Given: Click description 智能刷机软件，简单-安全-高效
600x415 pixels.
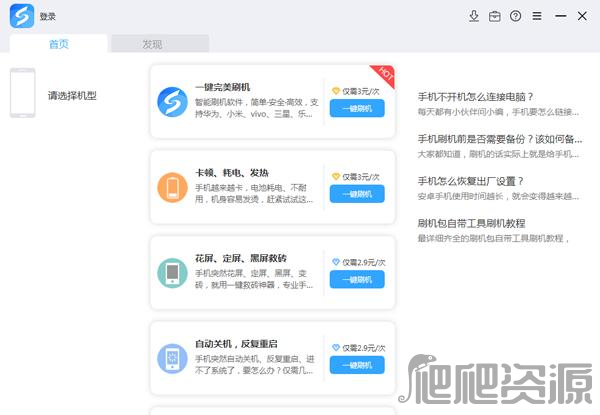Looking at the screenshot, I should (256, 108).
